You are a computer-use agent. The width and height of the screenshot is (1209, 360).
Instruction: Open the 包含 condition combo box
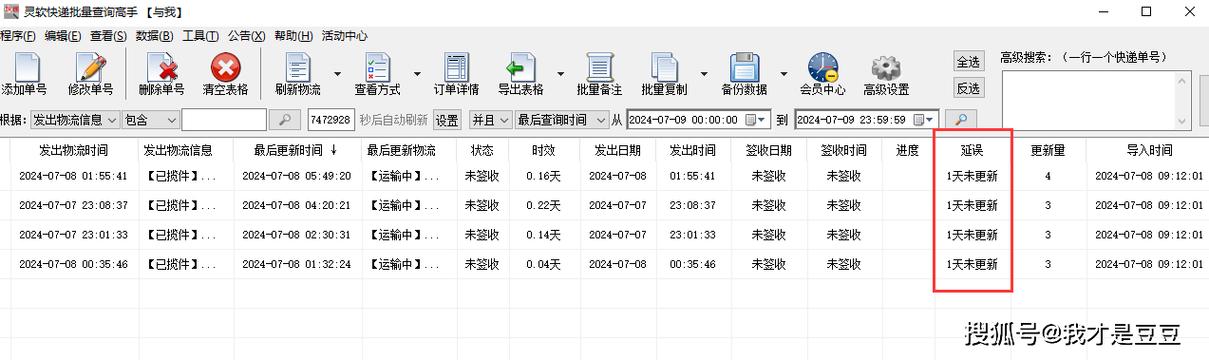(151, 120)
